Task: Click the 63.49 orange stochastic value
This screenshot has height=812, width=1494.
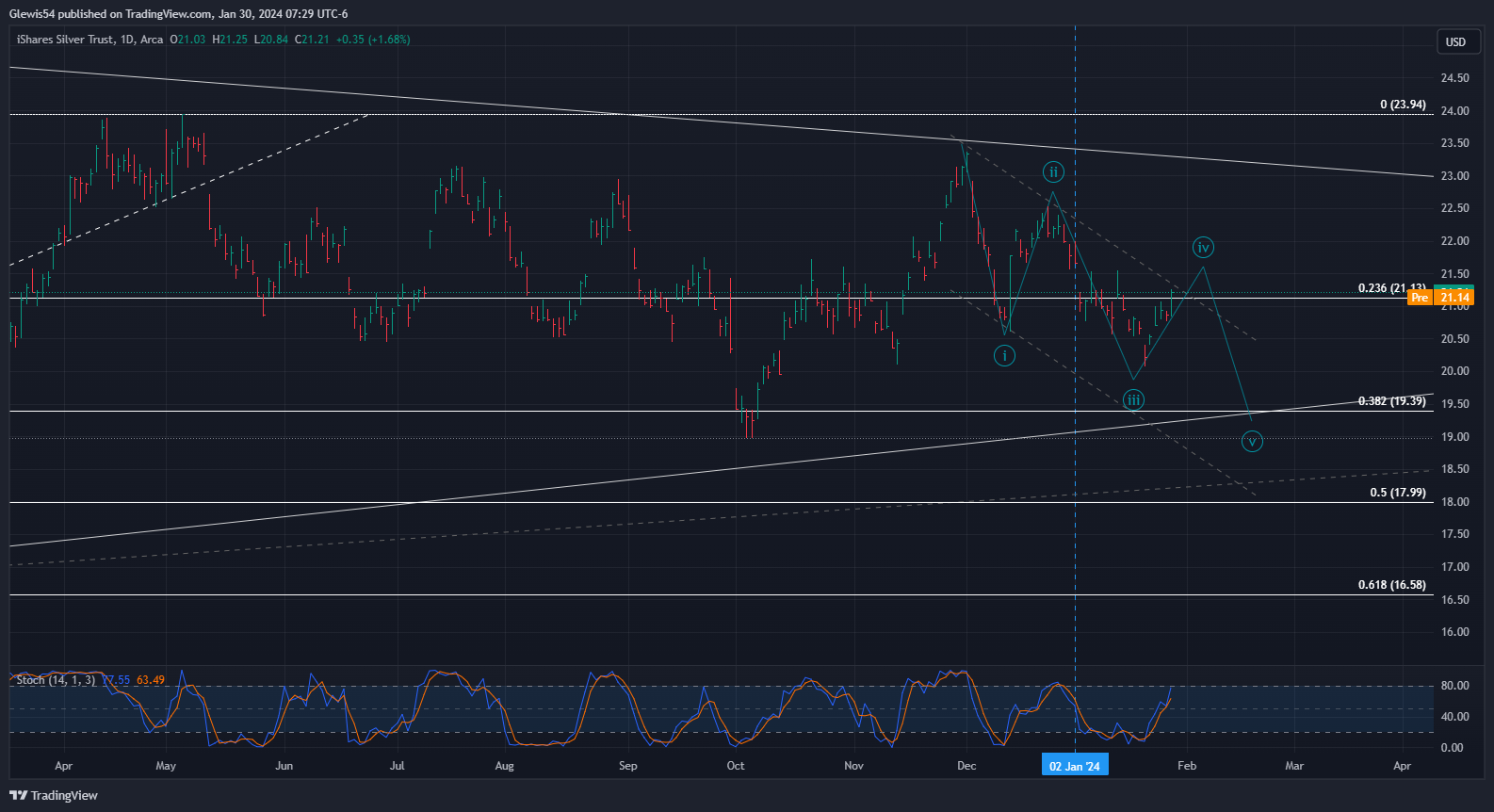Action: click(151, 680)
